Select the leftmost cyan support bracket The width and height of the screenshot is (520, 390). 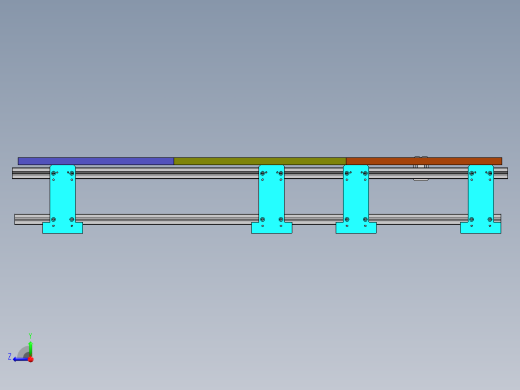[63, 199]
